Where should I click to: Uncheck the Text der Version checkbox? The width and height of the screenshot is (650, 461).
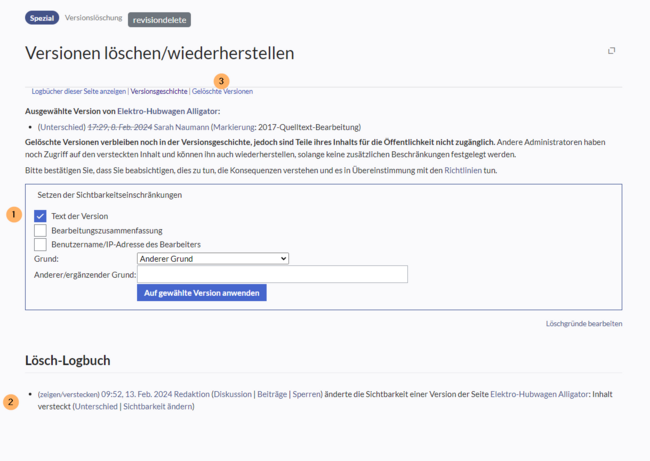click(x=41, y=216)
